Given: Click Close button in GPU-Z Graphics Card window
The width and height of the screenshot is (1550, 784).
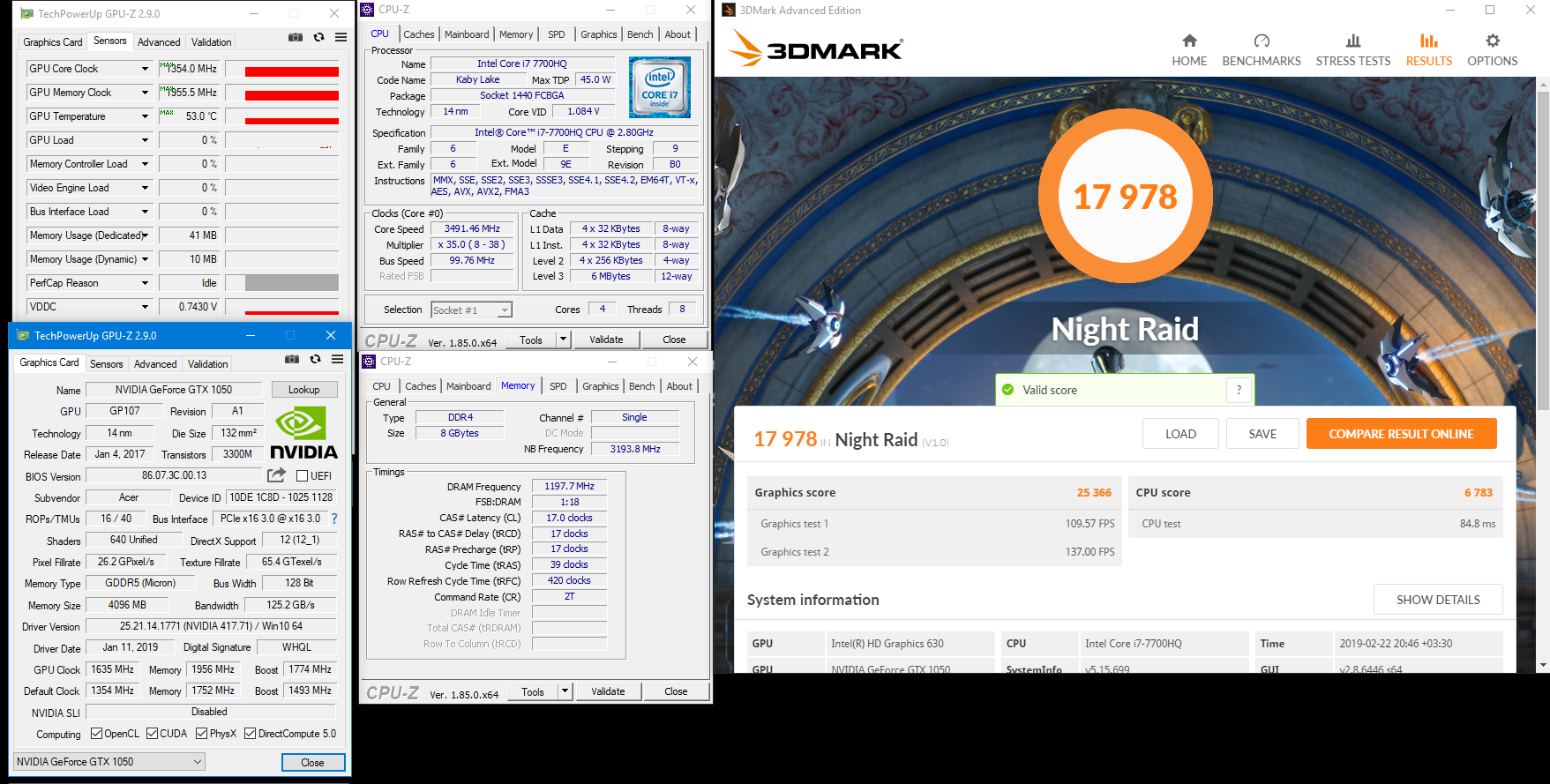Looking at the screenshot, I should pos(312,763).
